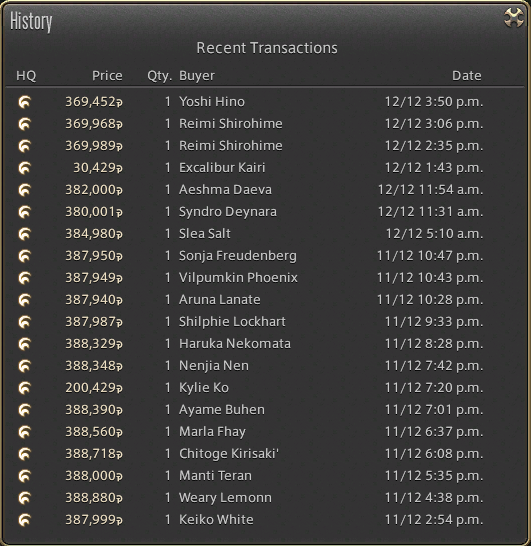Click the HQ column header

click(x=26, y=76)
